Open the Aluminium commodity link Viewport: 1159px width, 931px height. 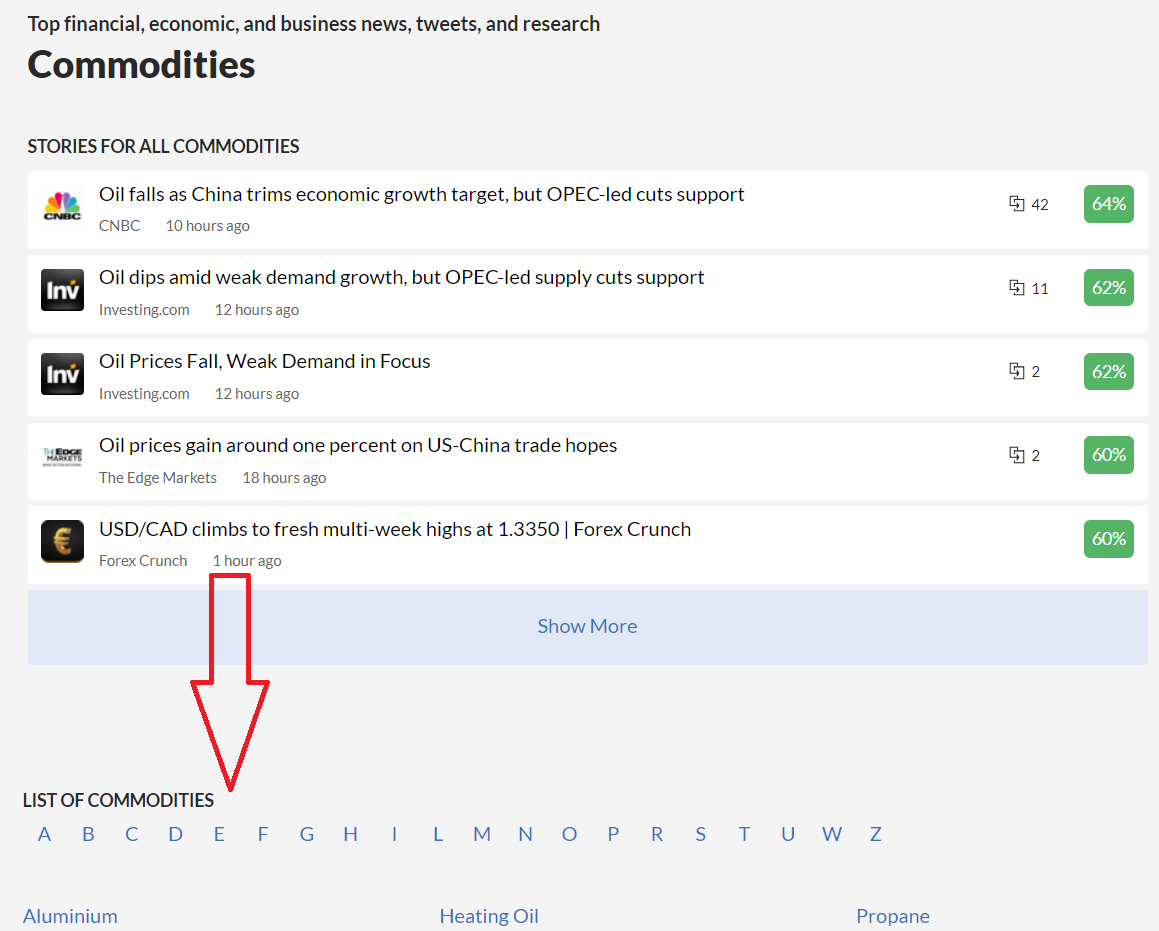click(x=70, y=916)
